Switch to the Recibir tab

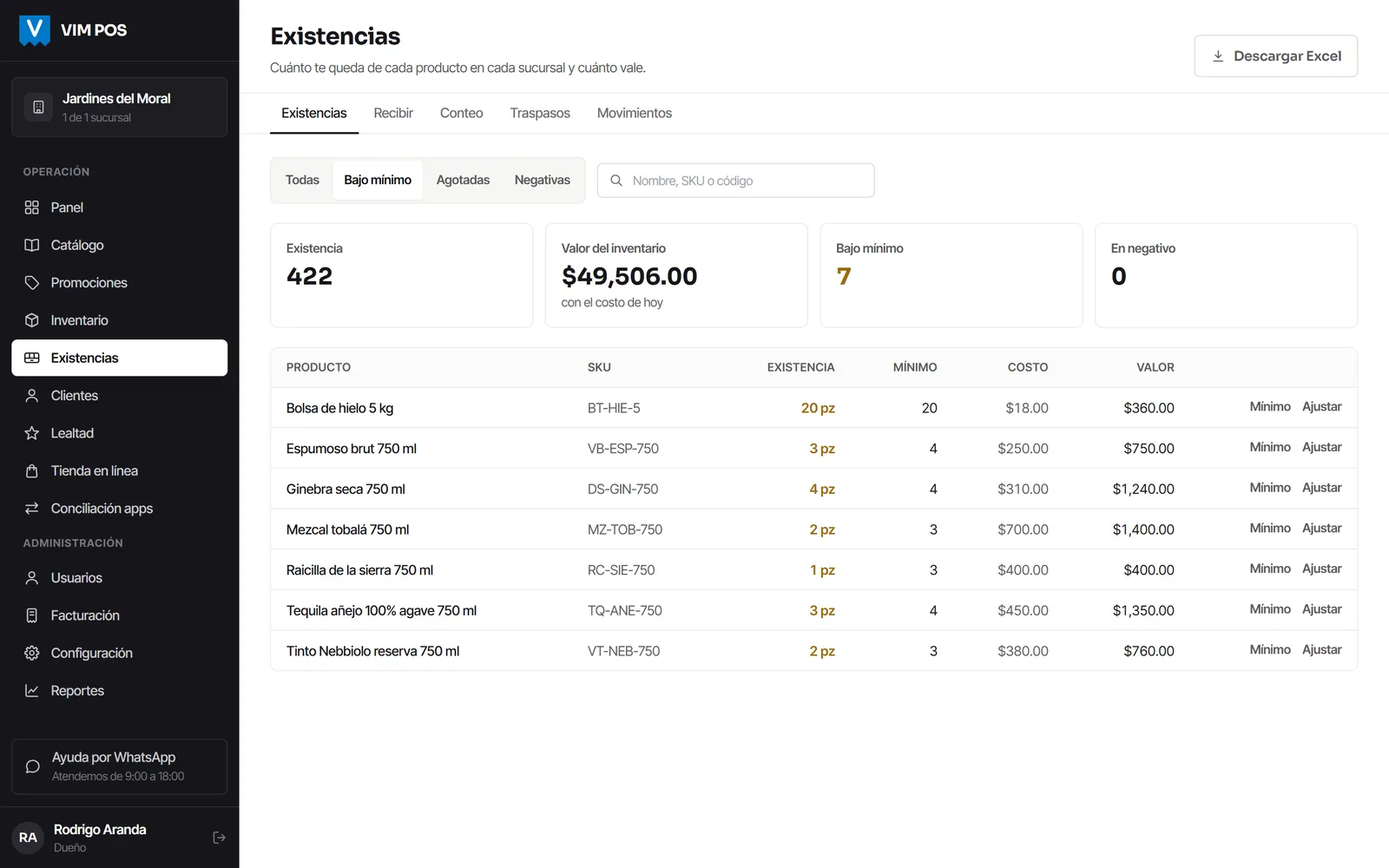pyautogui.click(x=393, y=113)
